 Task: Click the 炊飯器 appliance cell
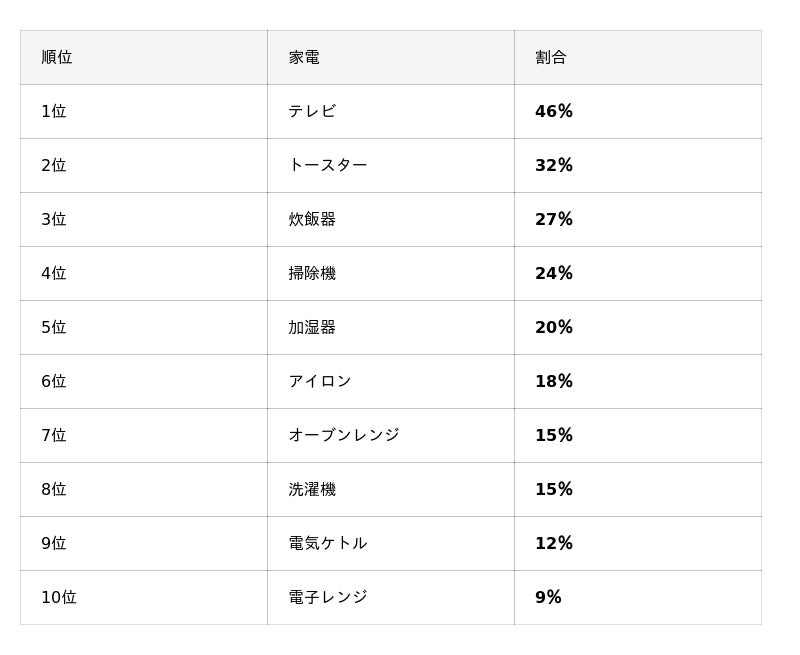click(312, 220)
